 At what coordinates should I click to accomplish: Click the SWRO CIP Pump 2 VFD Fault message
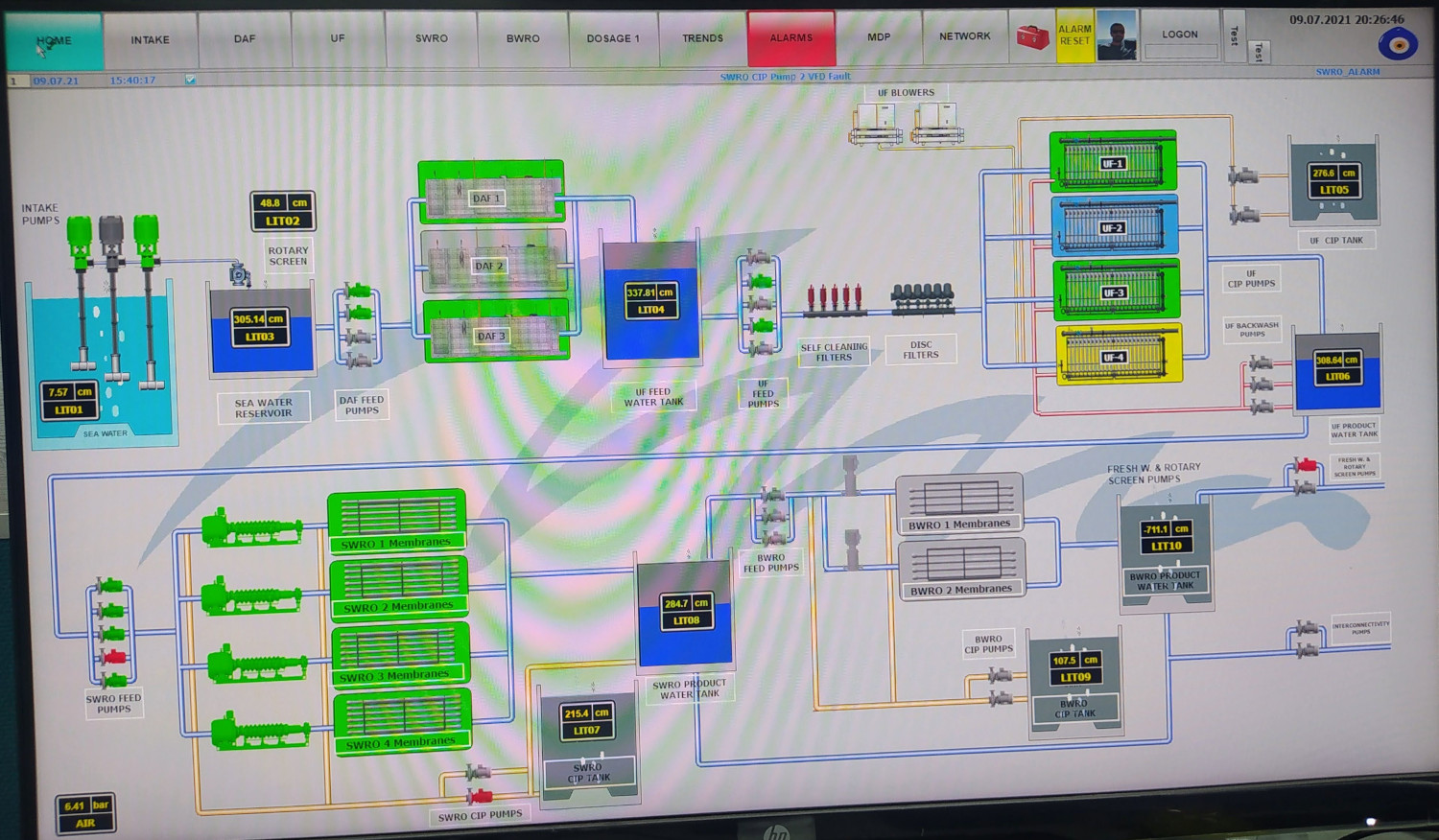[x=785, y=77]
